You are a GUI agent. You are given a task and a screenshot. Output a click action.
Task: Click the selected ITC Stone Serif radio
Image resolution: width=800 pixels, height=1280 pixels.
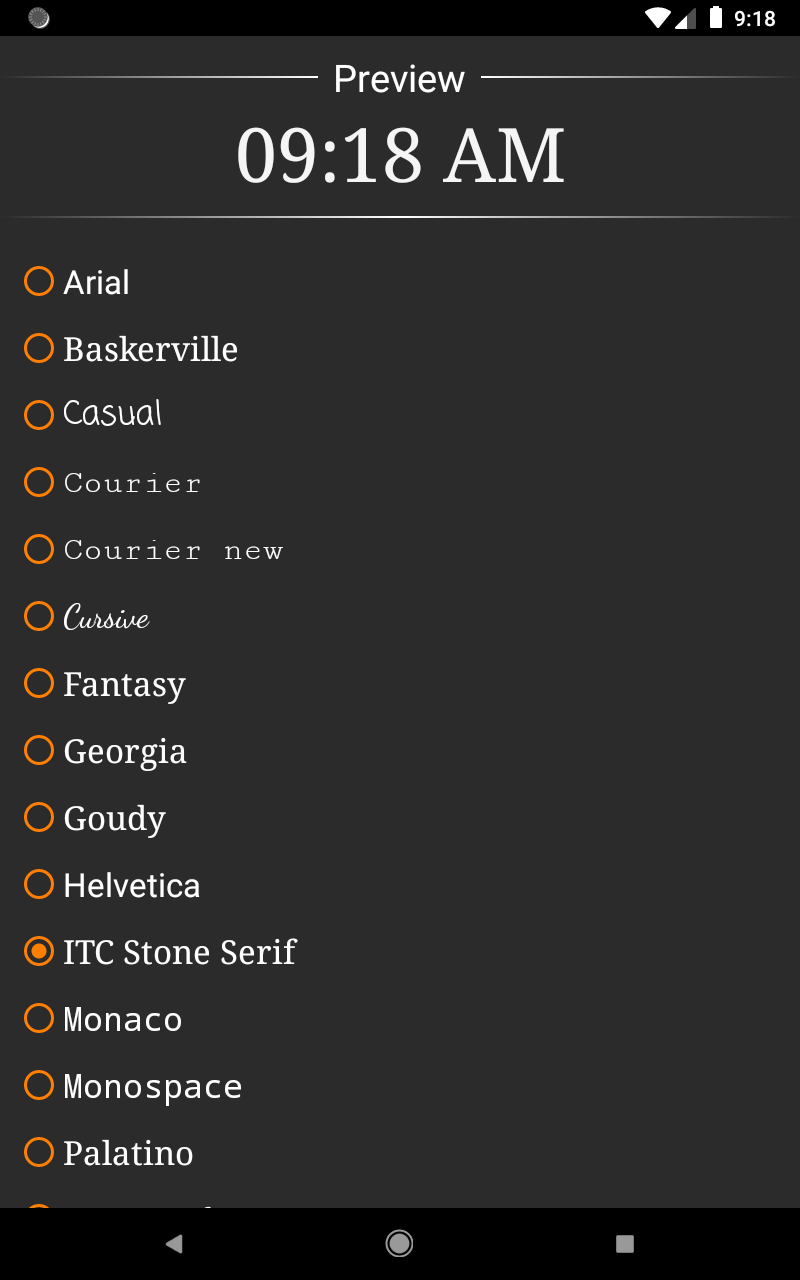coord(39,951)
